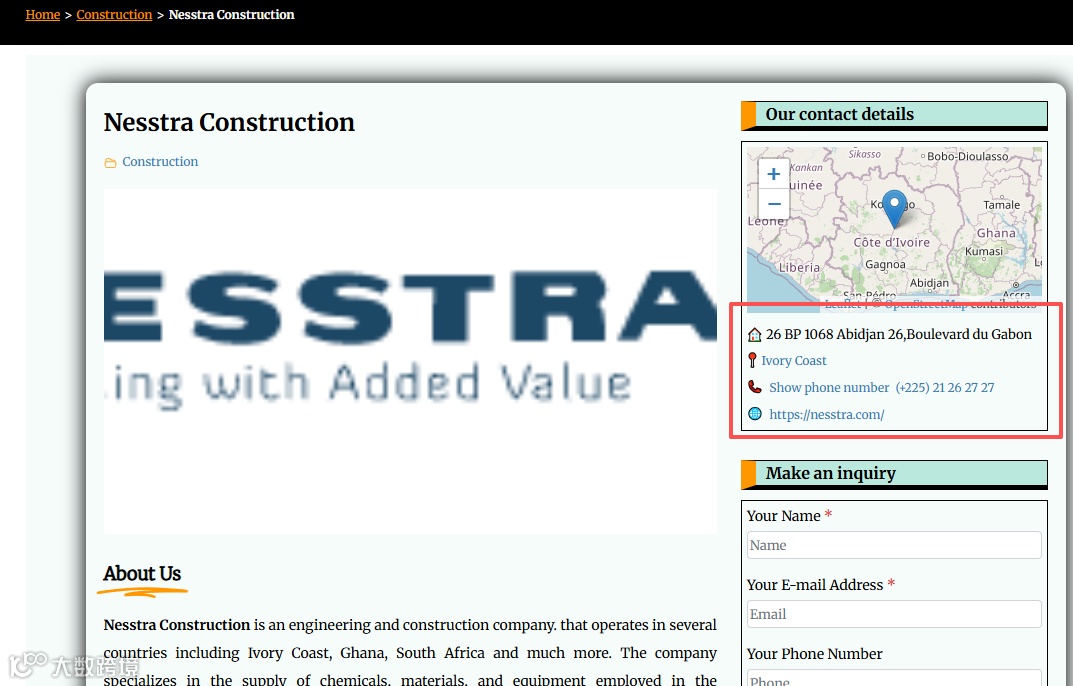Image resolution: width=1073 pixels, height=686 pixels.
Task: Click the Your Phone Number label
Action: pyautogui.click(x=814, y=654)
